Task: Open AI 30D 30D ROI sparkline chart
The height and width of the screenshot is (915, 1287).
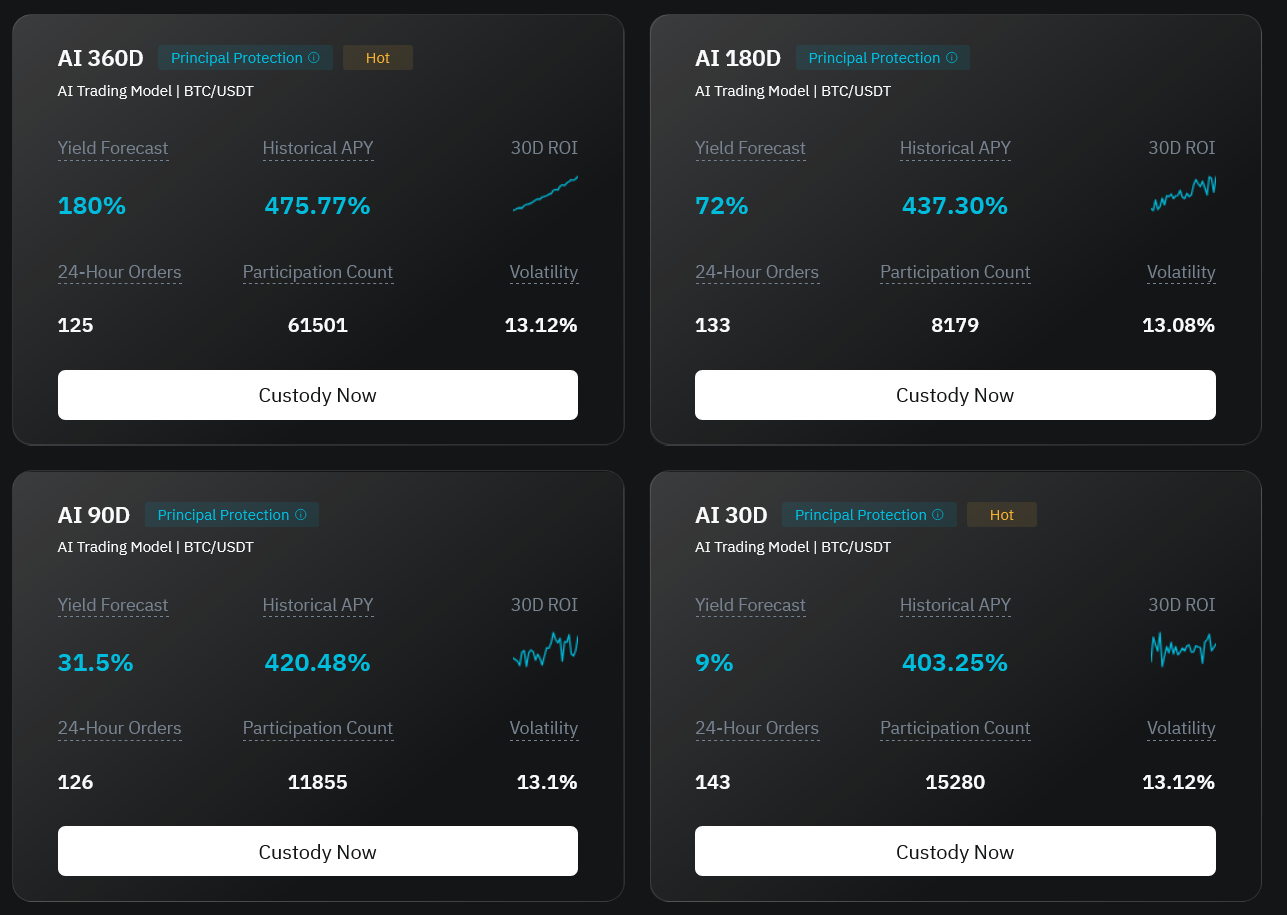Action: [1183, 650]
